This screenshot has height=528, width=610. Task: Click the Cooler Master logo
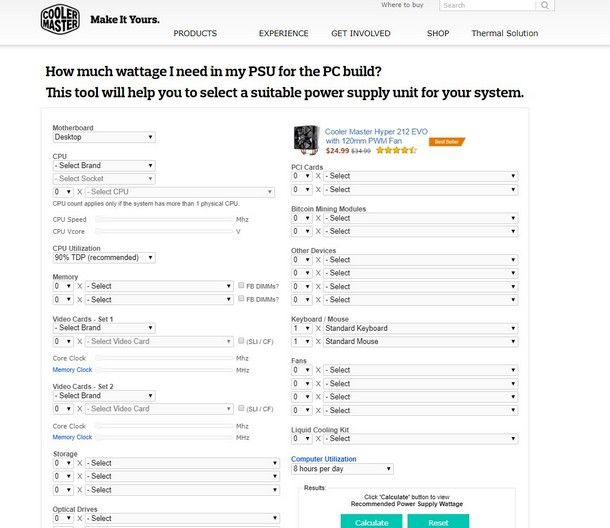pyautogui.click(x=60, y=19)
